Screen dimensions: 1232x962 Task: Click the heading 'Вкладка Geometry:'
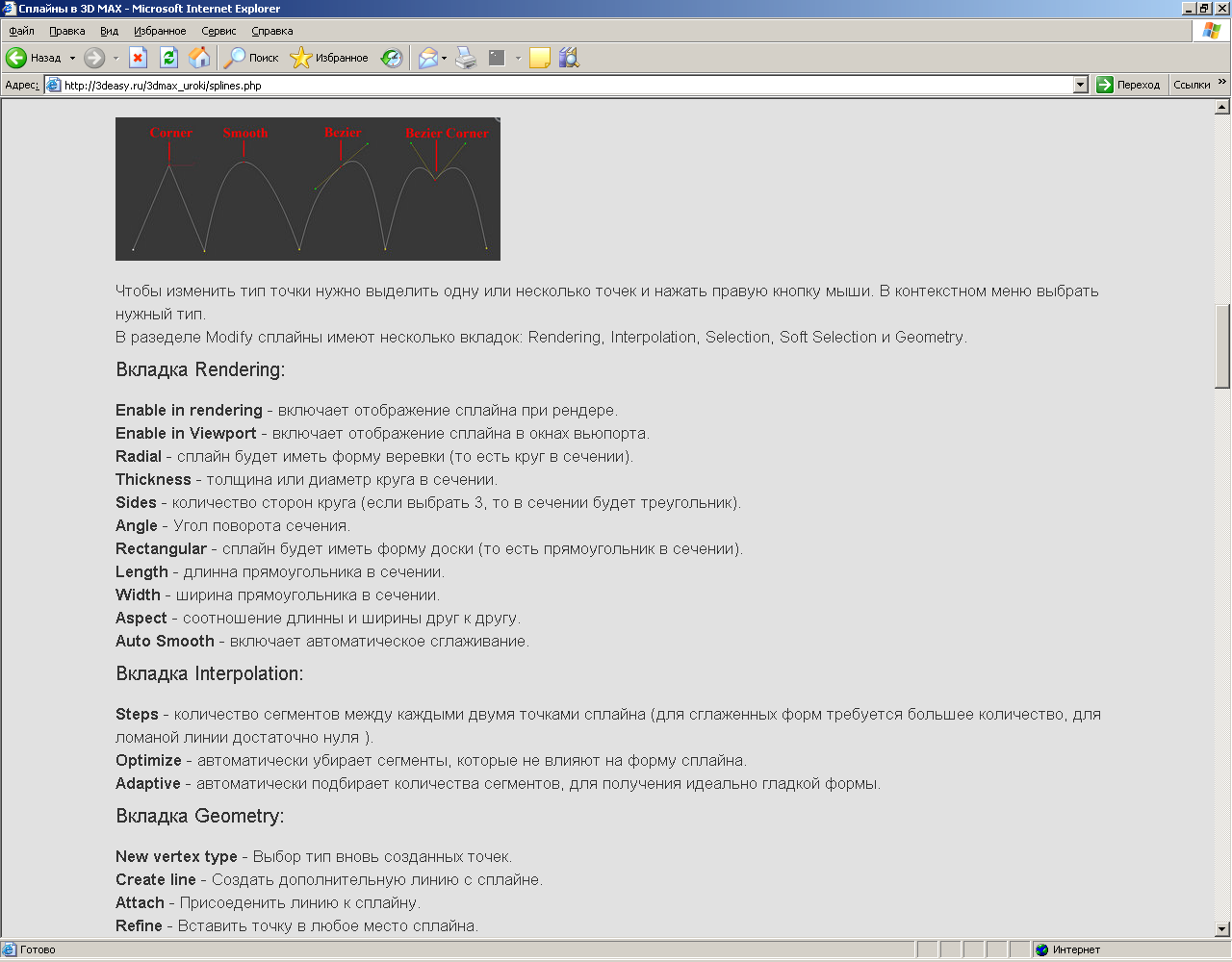[x=200, y=817]
